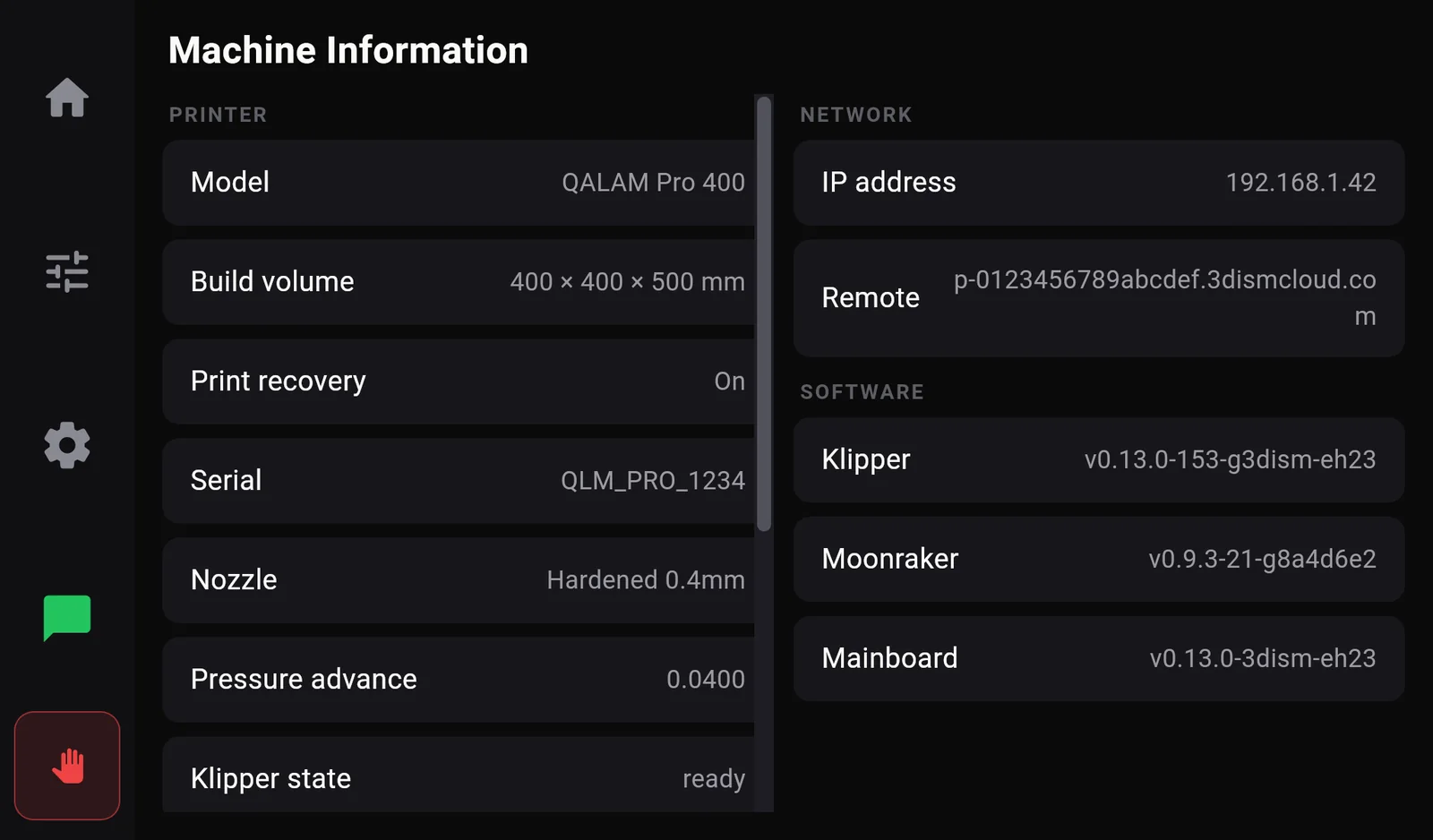Select the Nozzle row Hardened 0.4mm
This screenshot has height=840, width=1433.
(459, 580)
